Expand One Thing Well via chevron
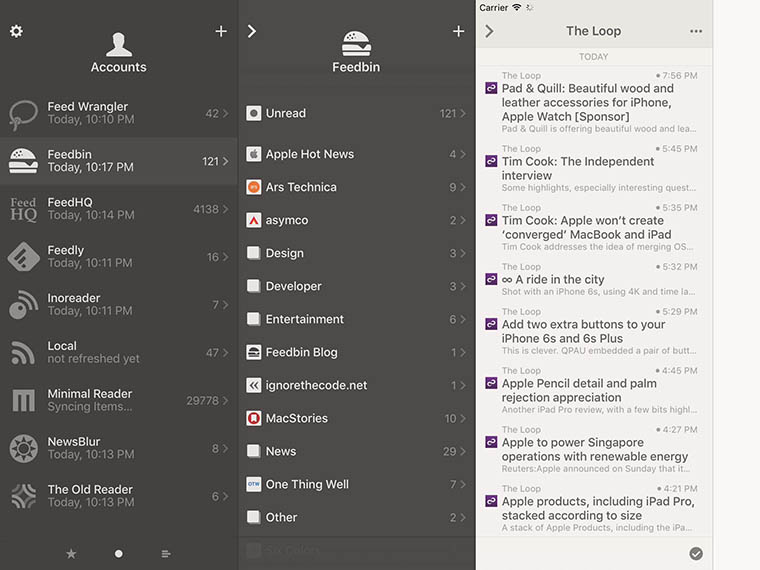The width and height of the screenshot is (760, 570). 463,484
